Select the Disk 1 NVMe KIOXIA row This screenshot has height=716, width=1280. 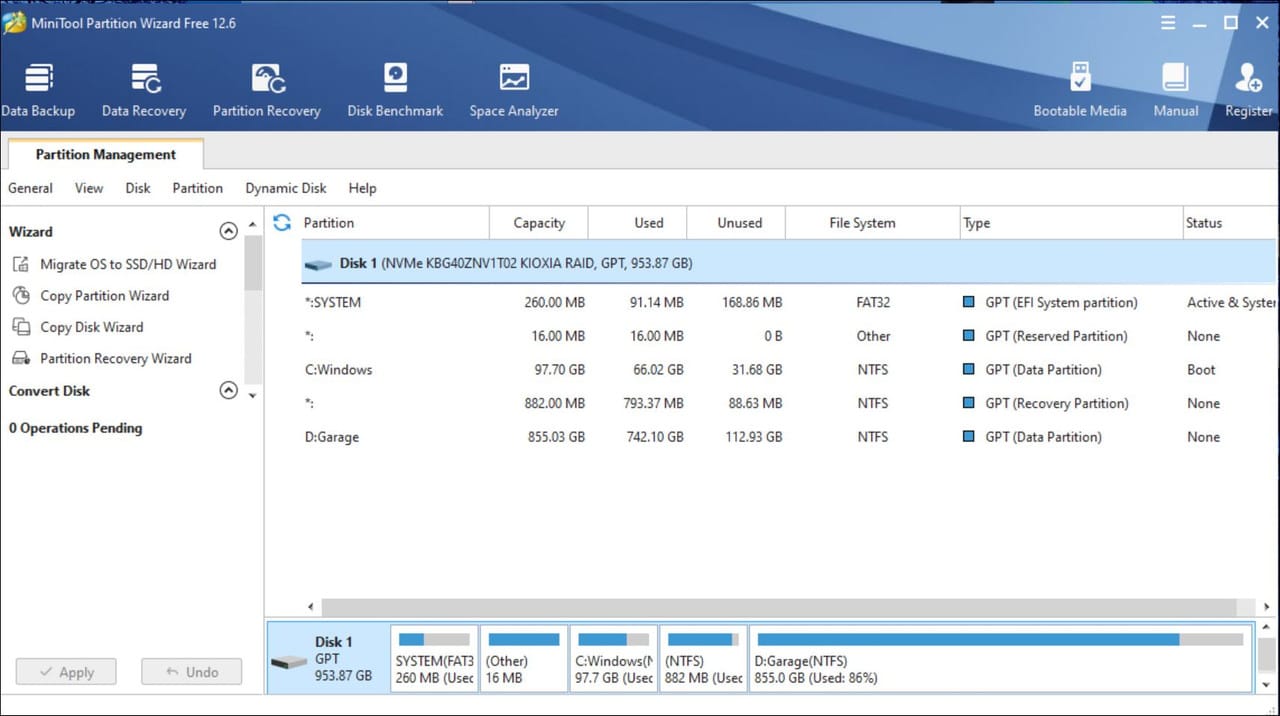tap(790, 264)
